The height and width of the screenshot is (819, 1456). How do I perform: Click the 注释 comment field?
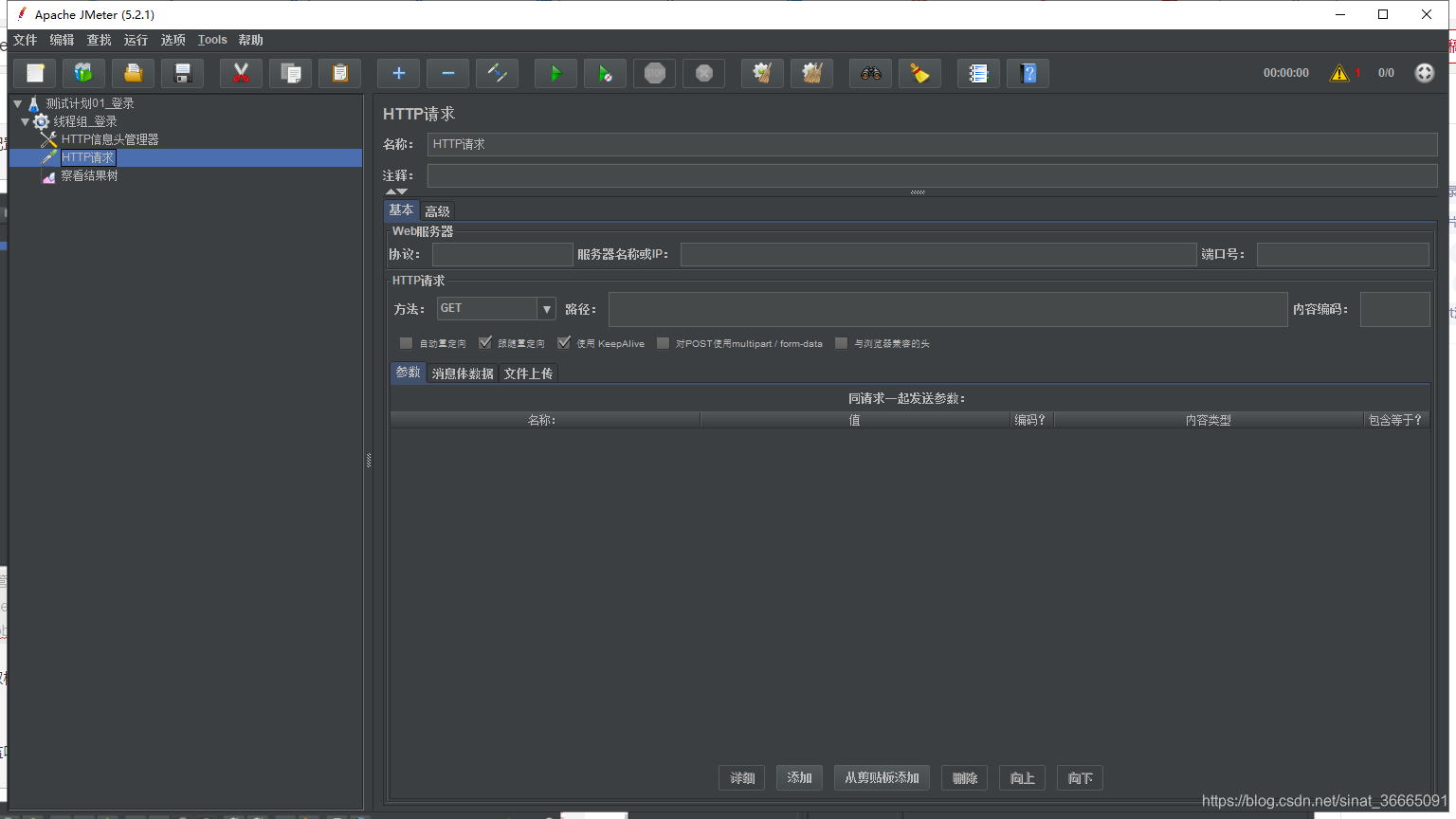tap(932, 175)
